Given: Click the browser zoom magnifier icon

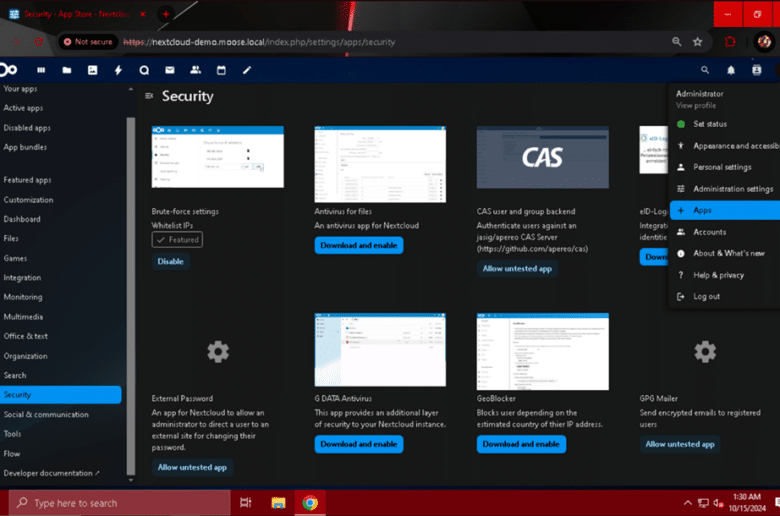Looking at the screenshot, I should [x=677, y=42].
